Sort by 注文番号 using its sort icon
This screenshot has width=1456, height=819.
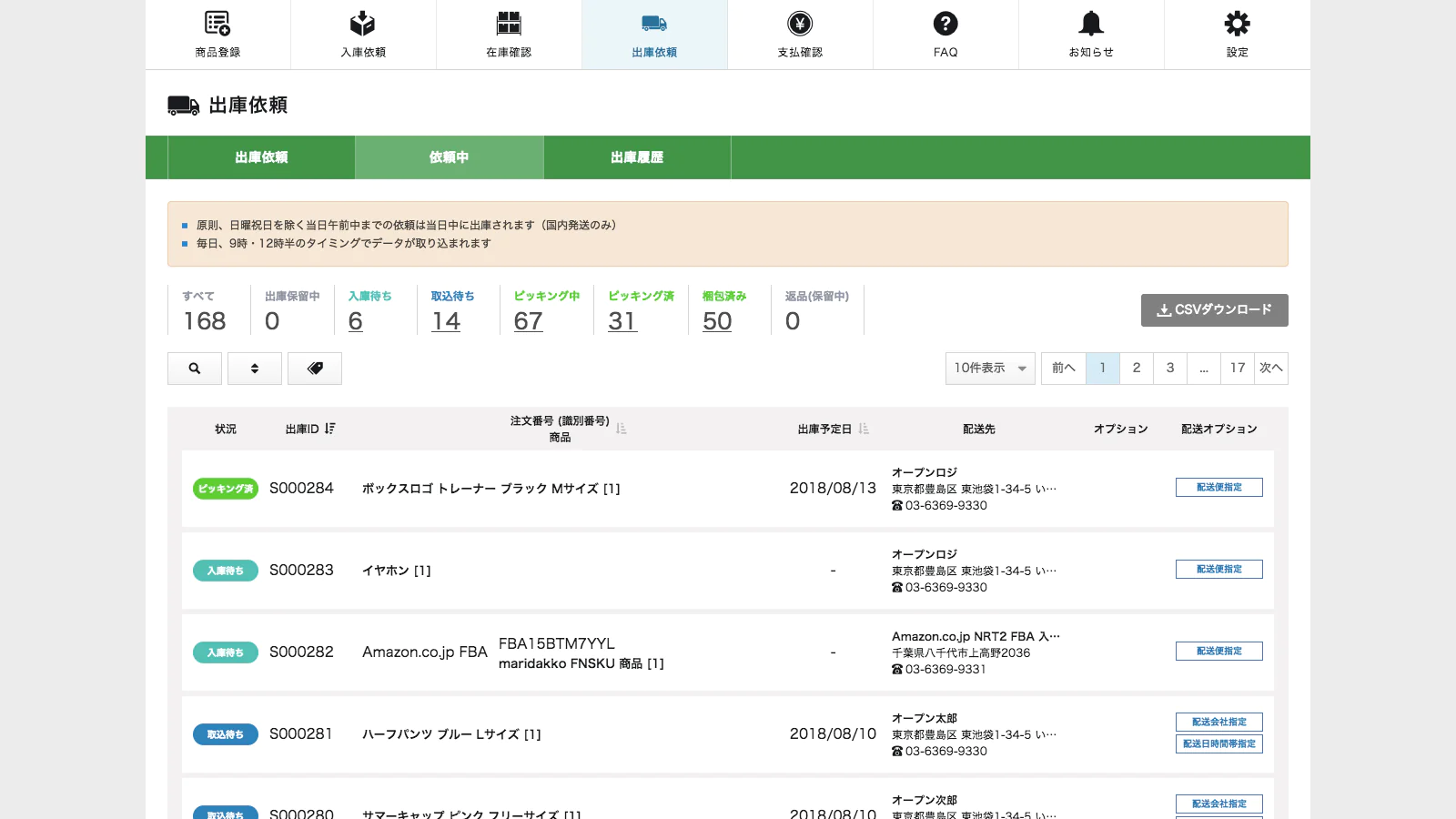(622, 429)
